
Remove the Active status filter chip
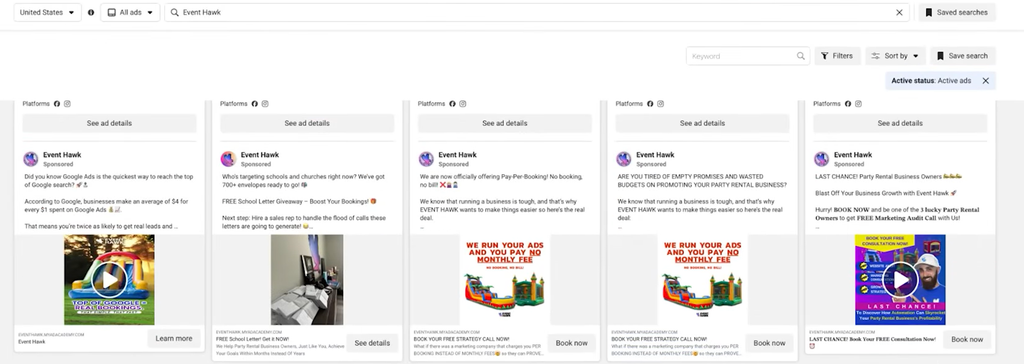[x=985, y=81]
